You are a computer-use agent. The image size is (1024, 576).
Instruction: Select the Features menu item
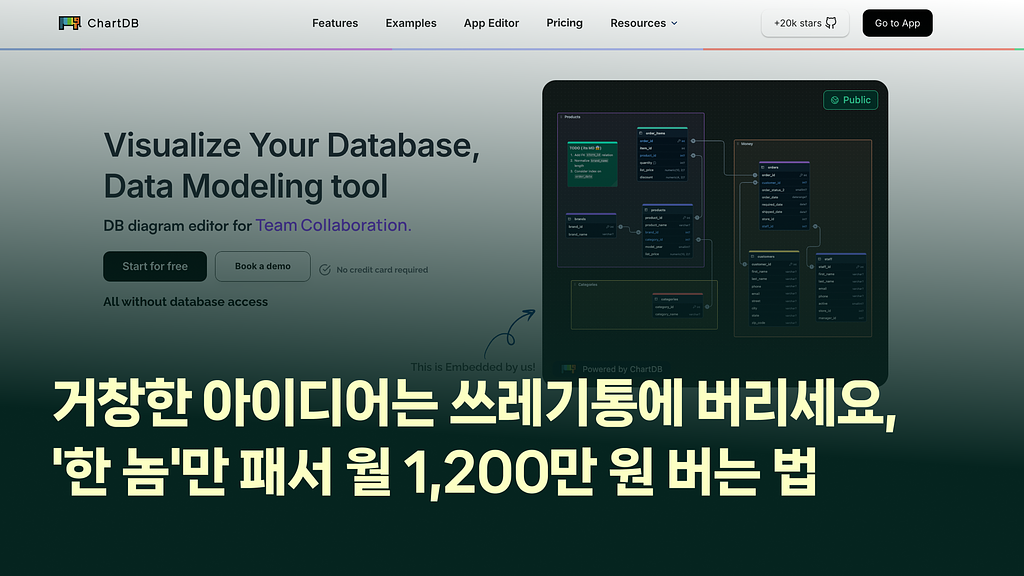(x=335, y=23)
